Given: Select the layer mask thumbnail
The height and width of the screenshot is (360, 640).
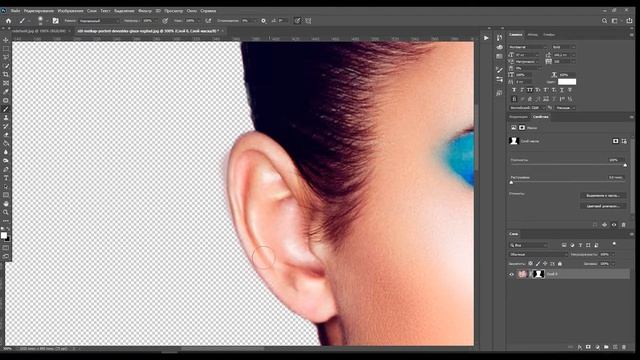Looking at the screenshot, I should pyautogui.click(x=539, y=274).
